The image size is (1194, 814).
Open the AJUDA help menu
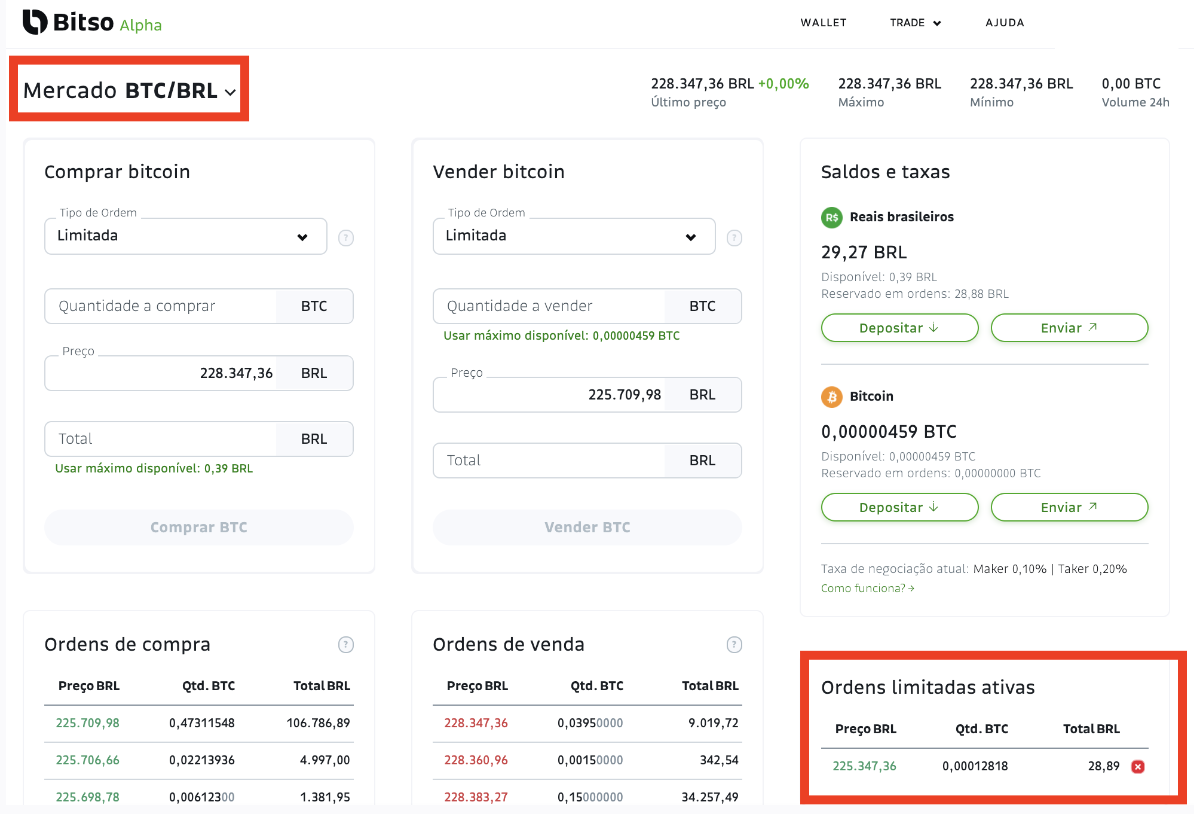pos(1004,23)
